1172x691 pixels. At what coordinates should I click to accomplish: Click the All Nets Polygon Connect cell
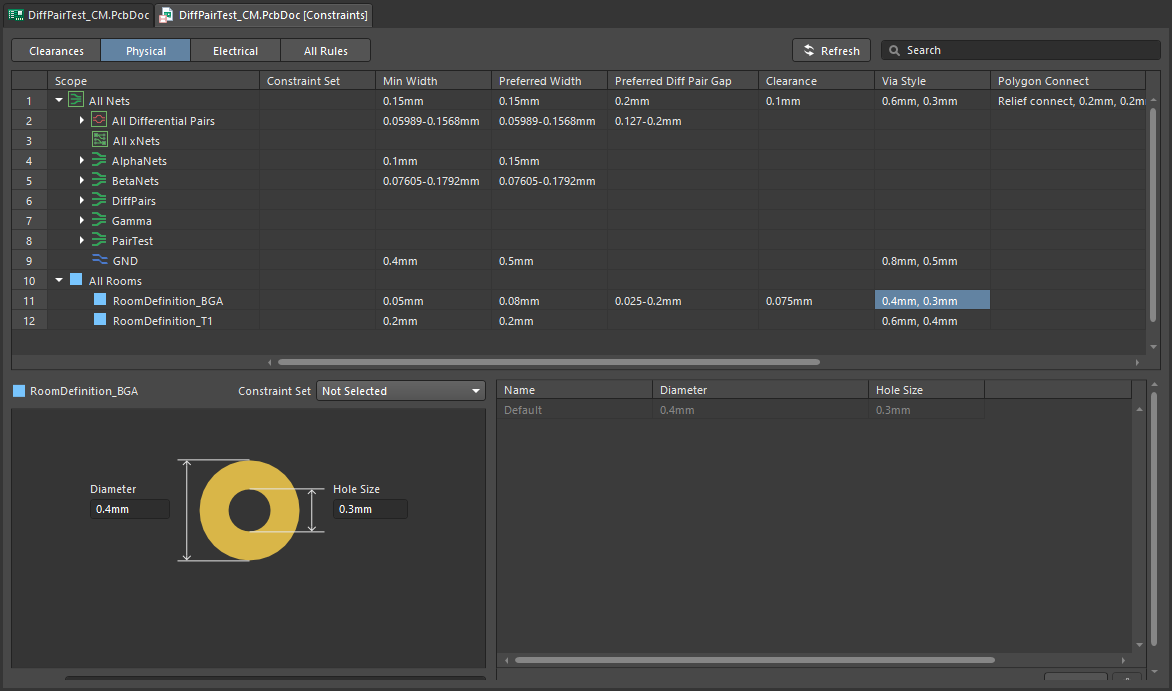[1068, 101]
